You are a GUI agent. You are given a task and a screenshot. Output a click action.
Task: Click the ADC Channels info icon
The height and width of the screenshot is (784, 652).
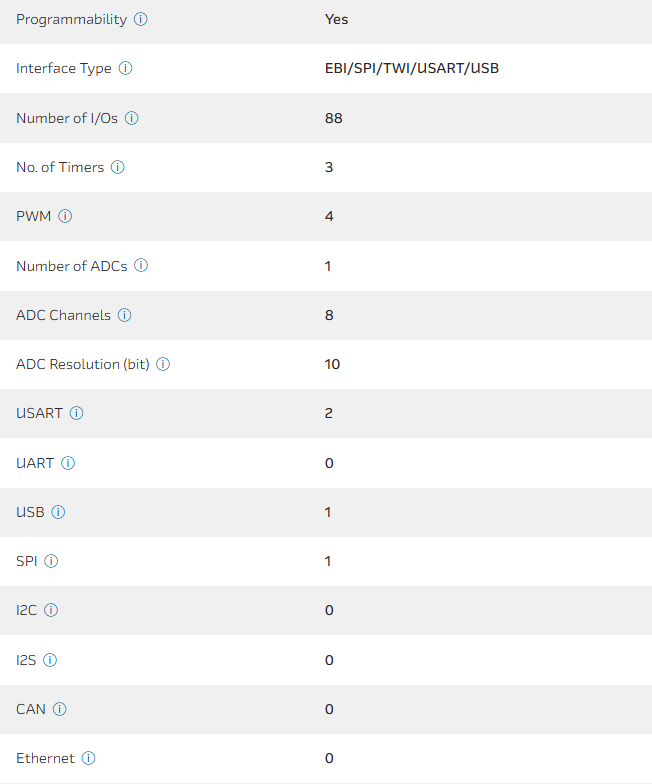(x=125, y=315)
